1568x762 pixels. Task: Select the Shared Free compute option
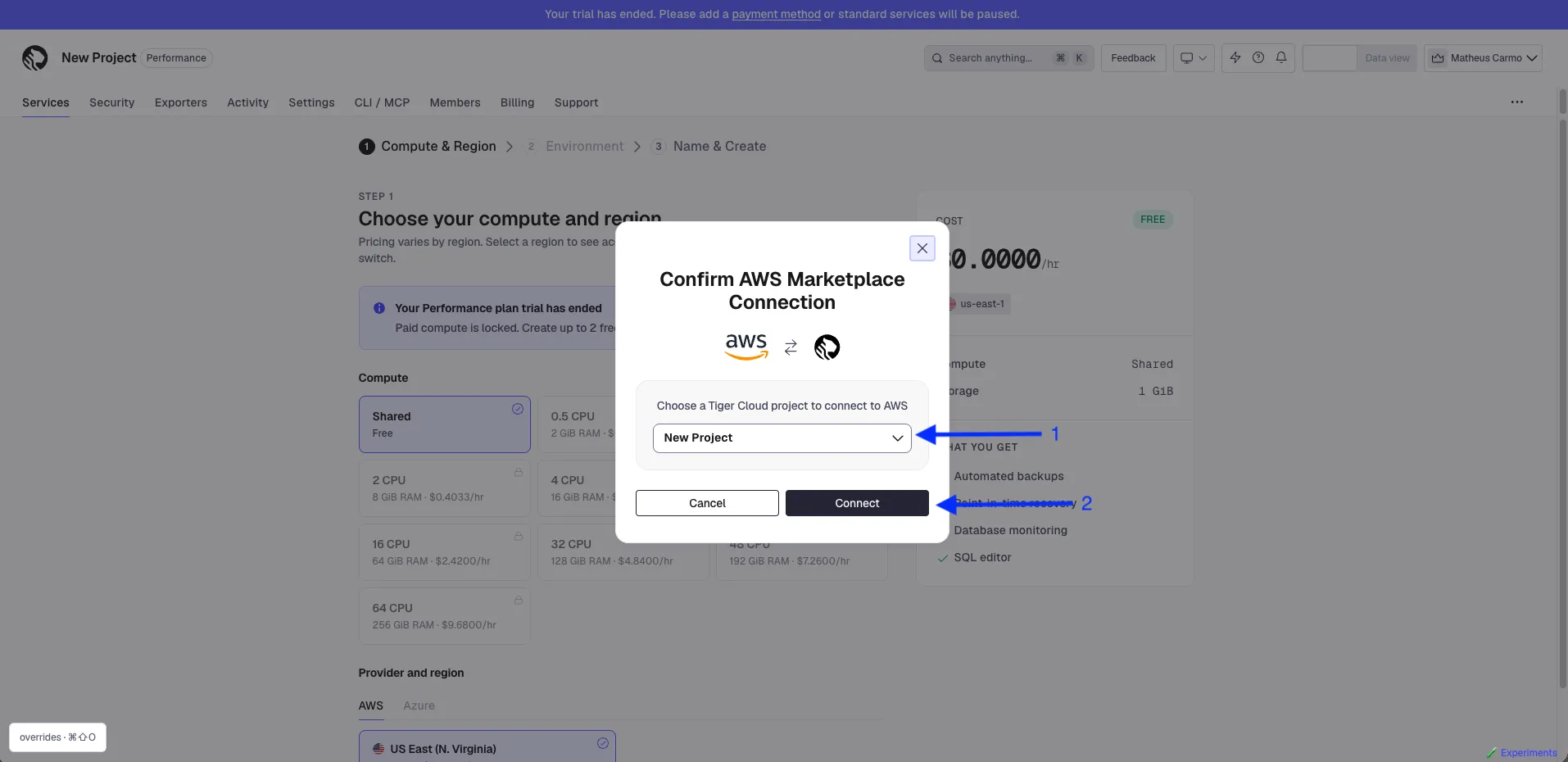(x=444, y=424)
